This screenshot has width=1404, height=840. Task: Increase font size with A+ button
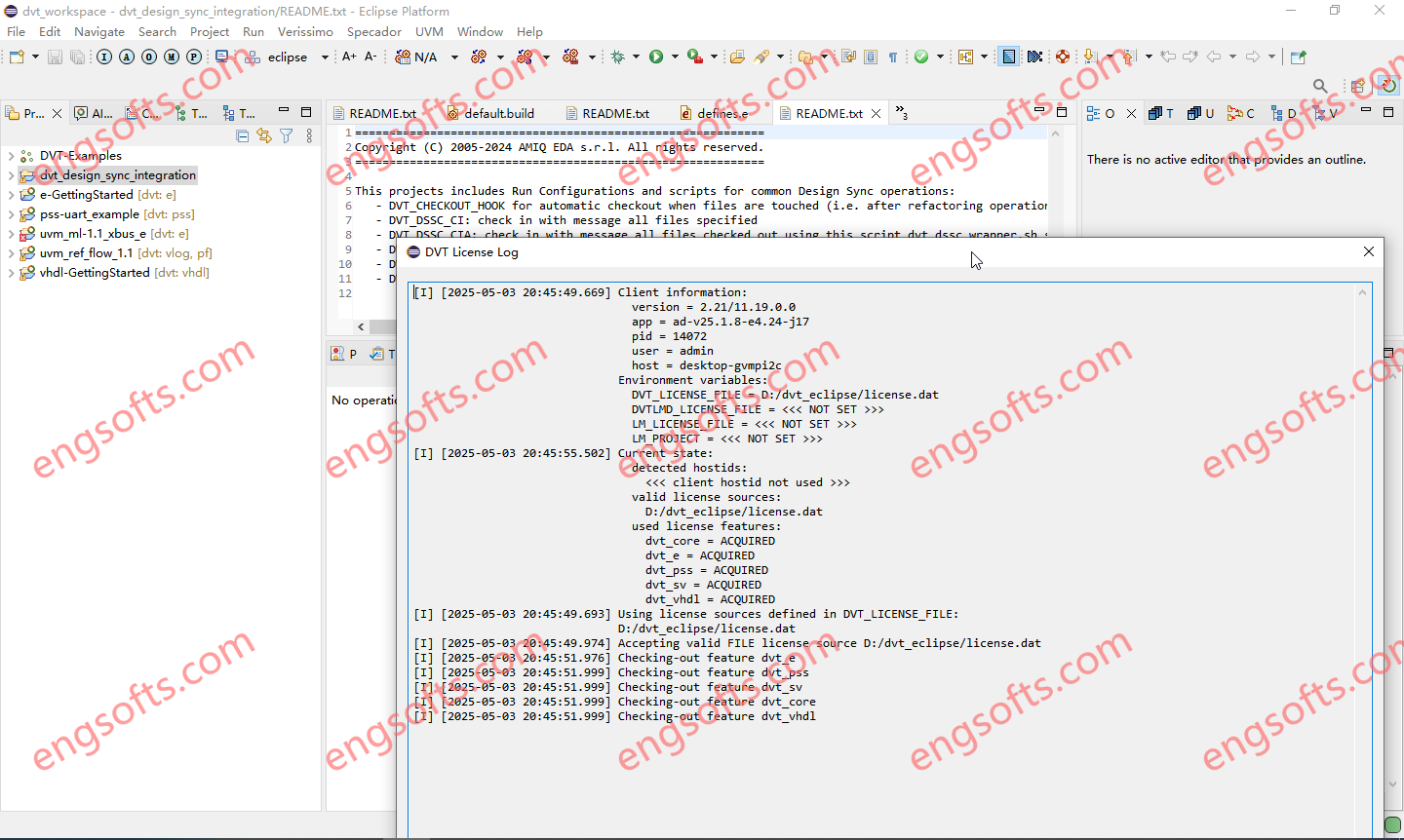(349, 57)
